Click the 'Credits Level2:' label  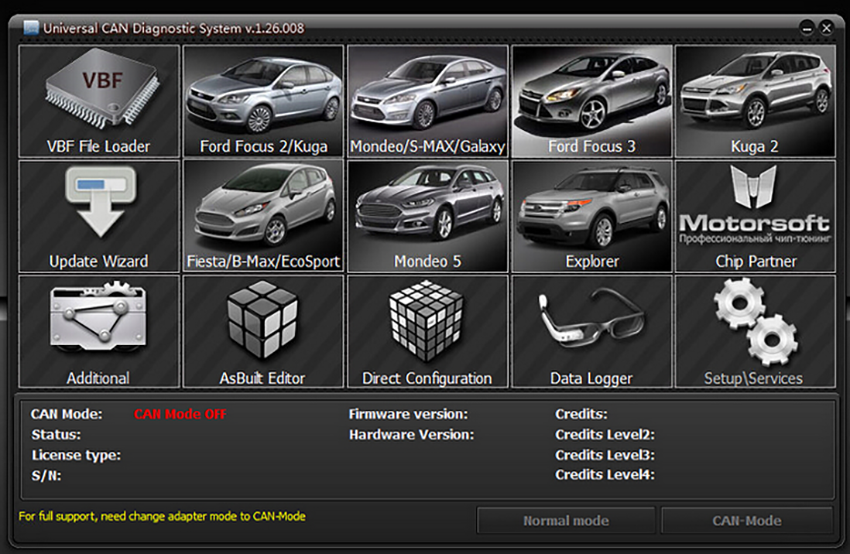tap(605, 435)
